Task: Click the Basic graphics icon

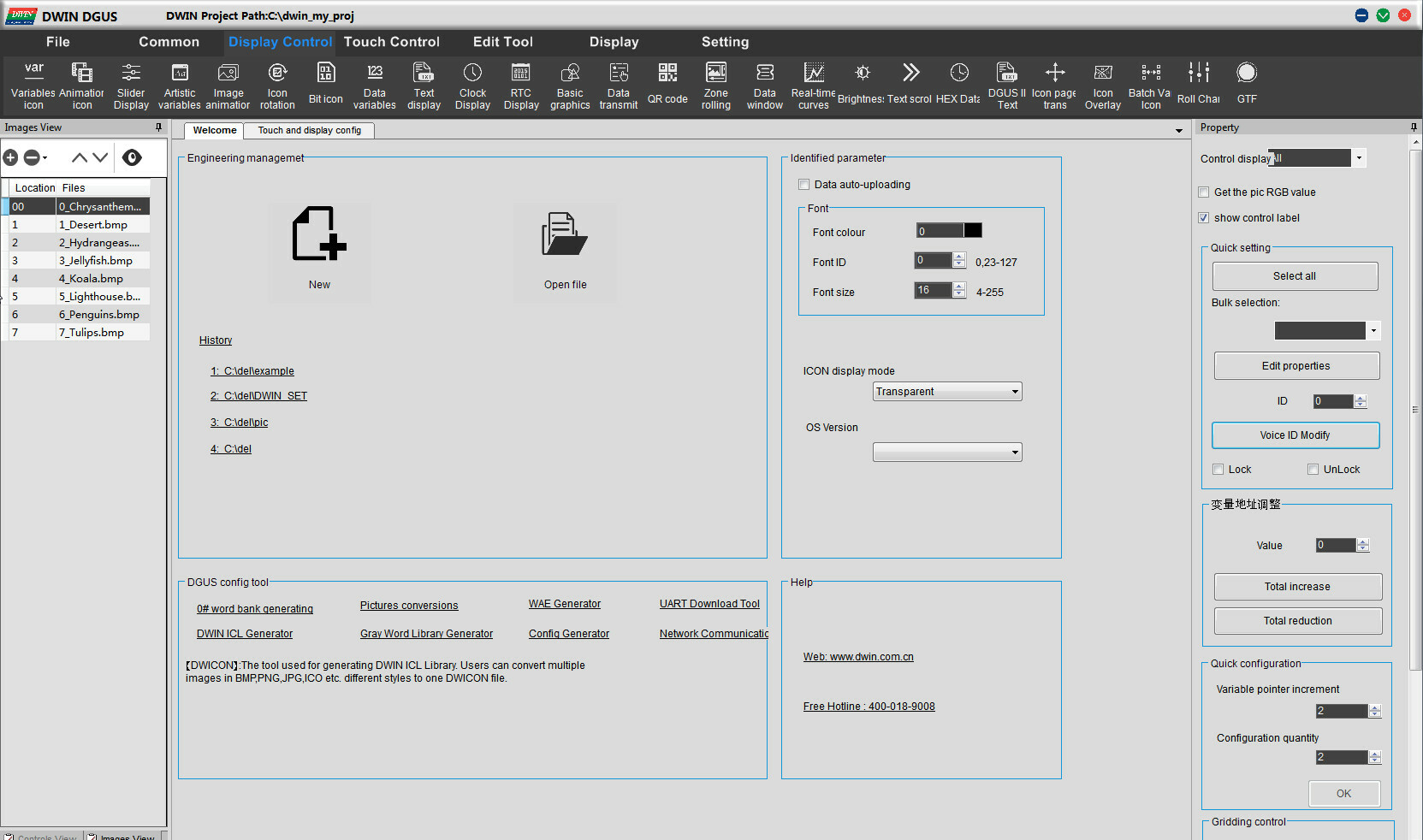Action: point(570,84)
